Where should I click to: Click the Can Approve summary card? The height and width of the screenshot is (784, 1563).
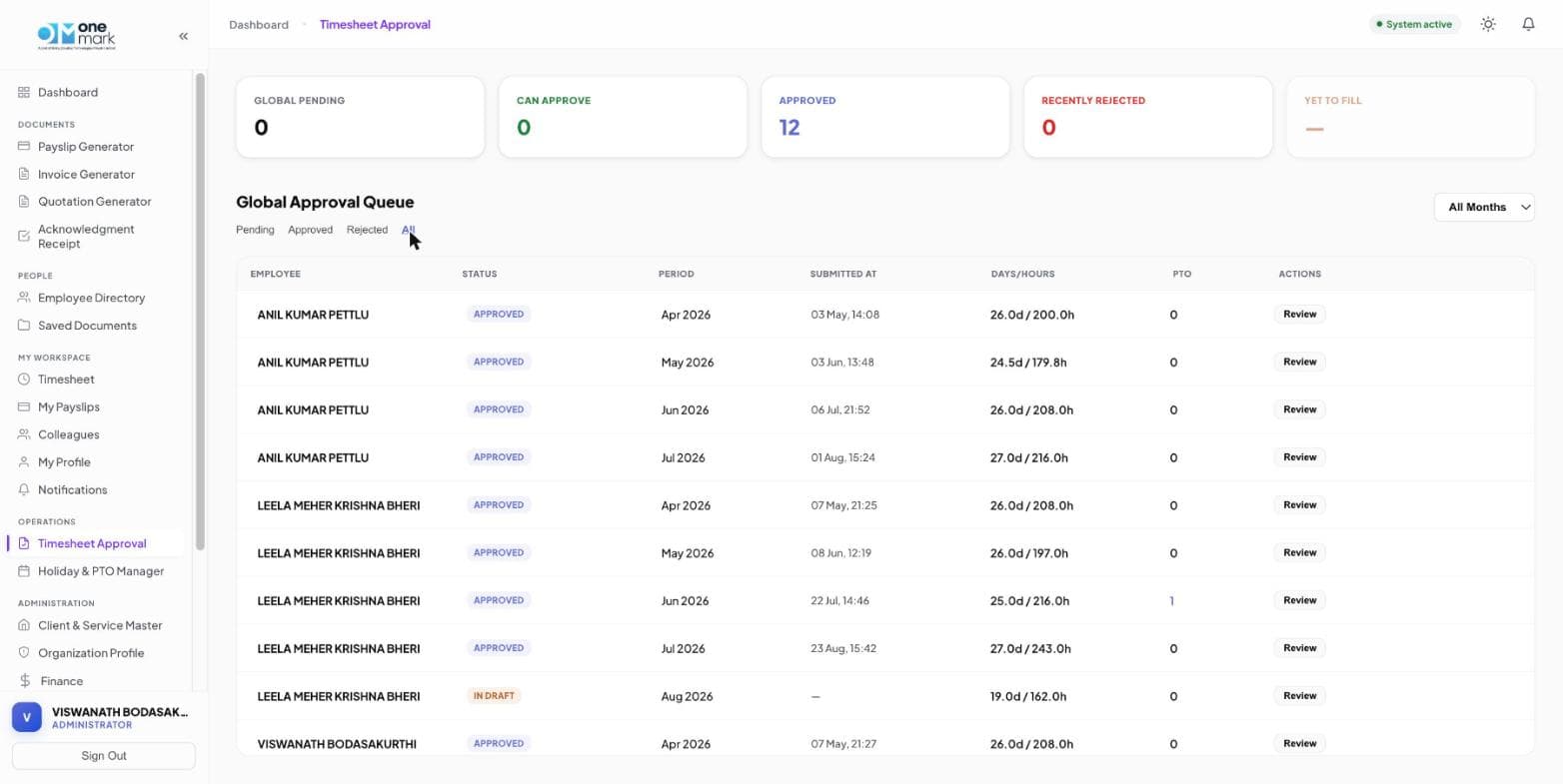click(623, 117)
